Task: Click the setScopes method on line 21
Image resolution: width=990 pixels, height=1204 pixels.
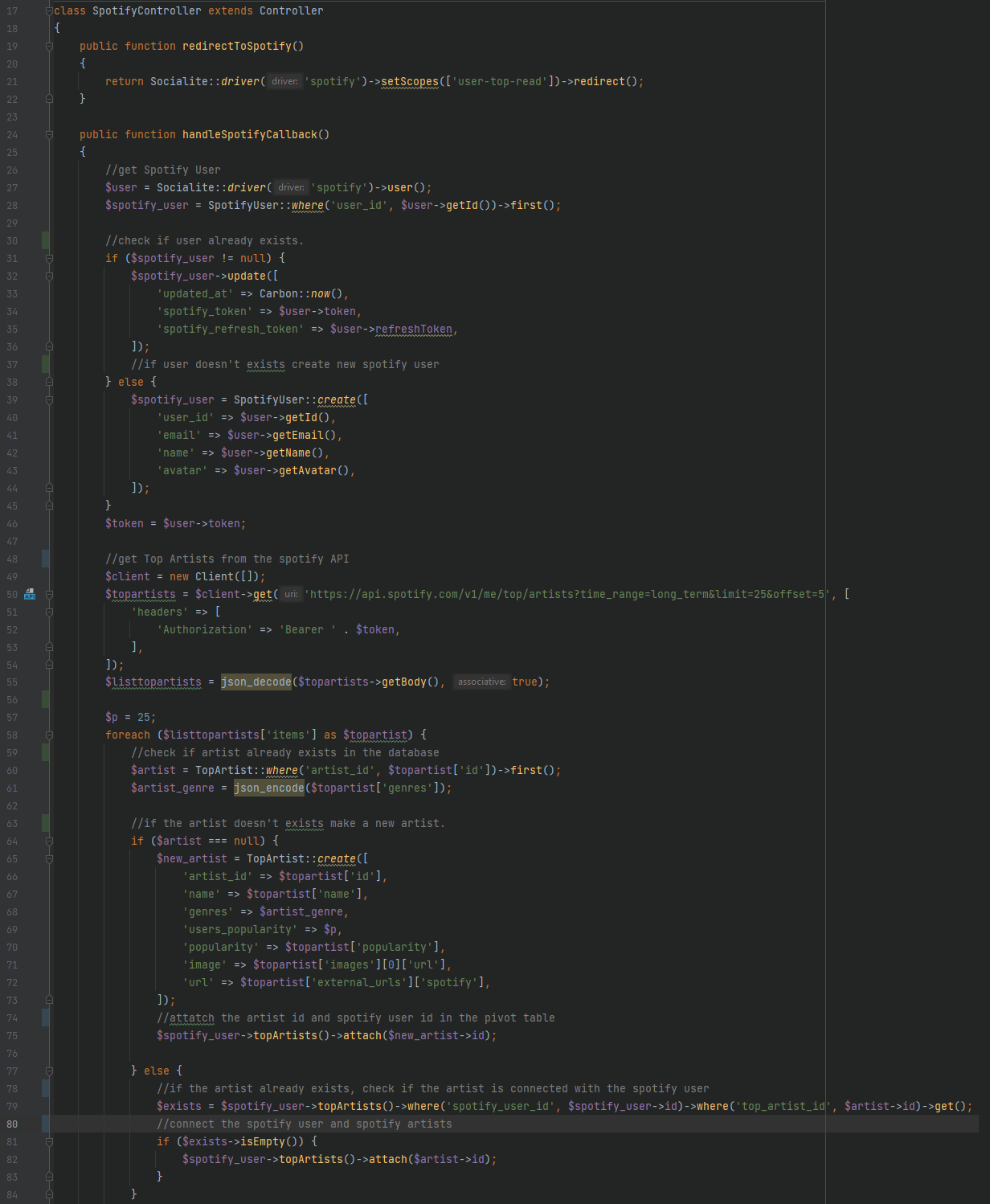Action: [410, 82]
